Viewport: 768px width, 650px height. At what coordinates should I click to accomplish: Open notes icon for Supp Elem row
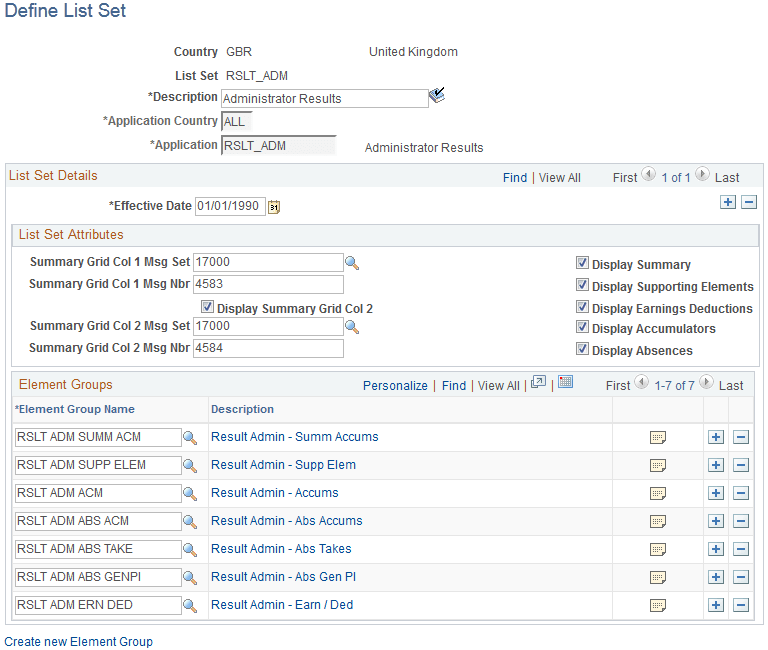pyautogui.click(x=658, y=465)
